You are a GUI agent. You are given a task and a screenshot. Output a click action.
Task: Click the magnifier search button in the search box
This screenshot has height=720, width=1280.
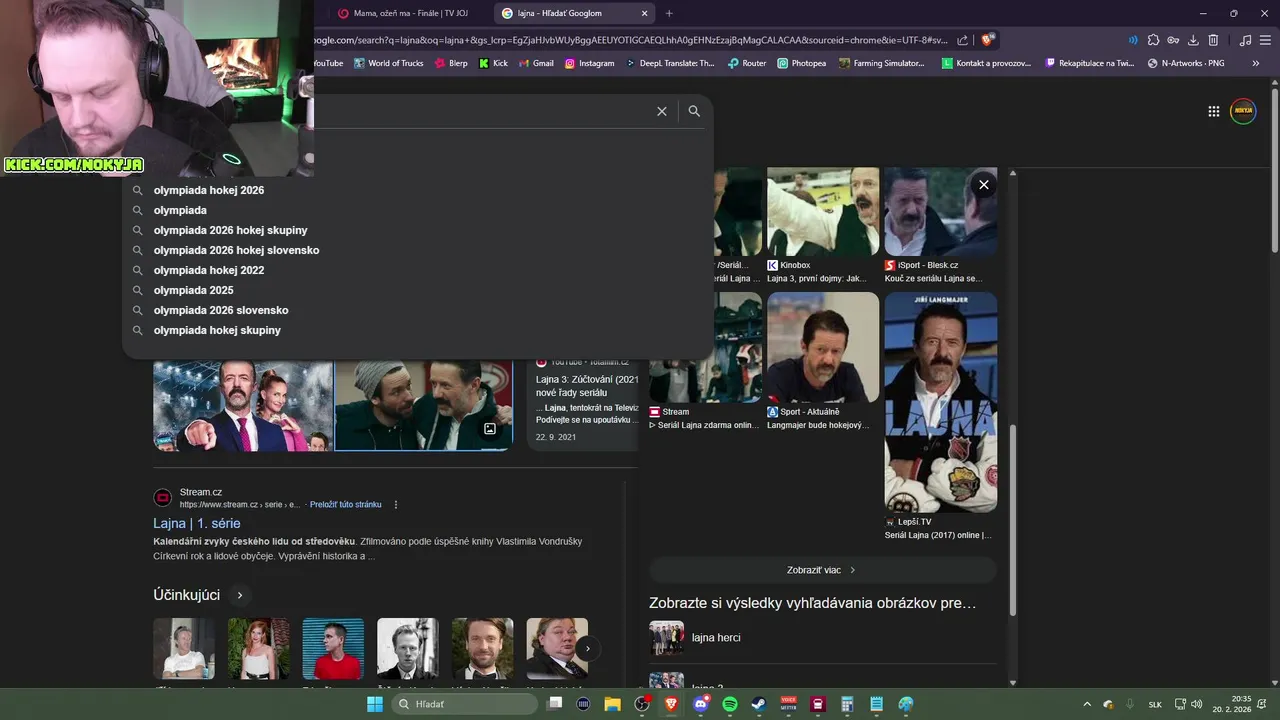click(694, 111)
